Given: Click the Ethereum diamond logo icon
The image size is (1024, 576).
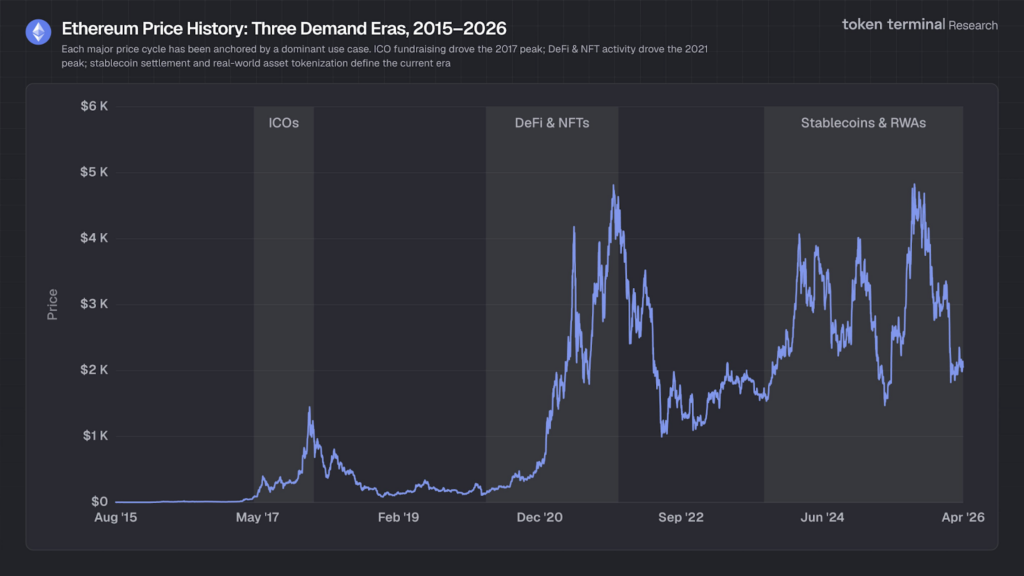Looking at the screenshot, I should pos(36,29).
